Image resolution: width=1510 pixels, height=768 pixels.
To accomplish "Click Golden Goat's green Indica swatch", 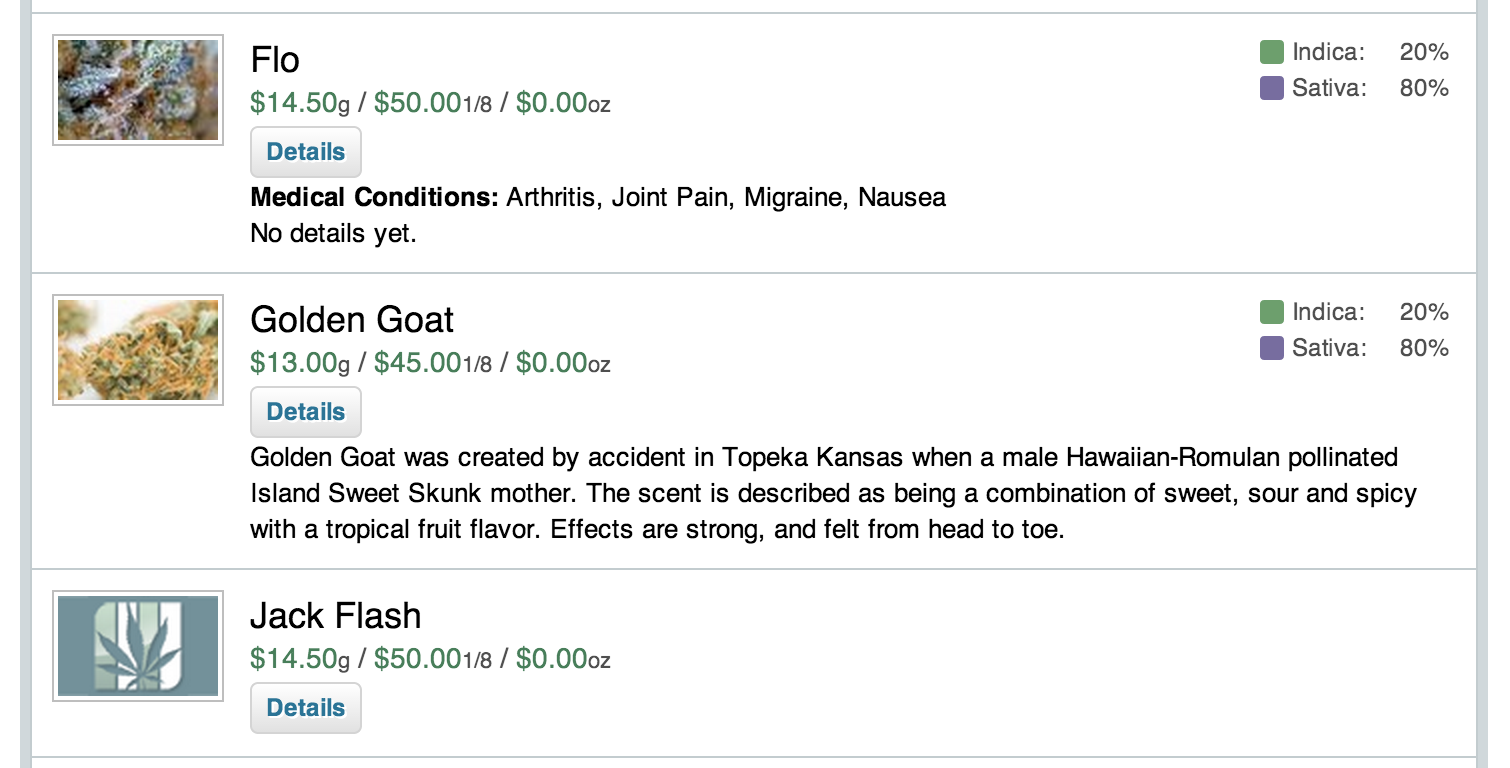I will (1271, 312).
